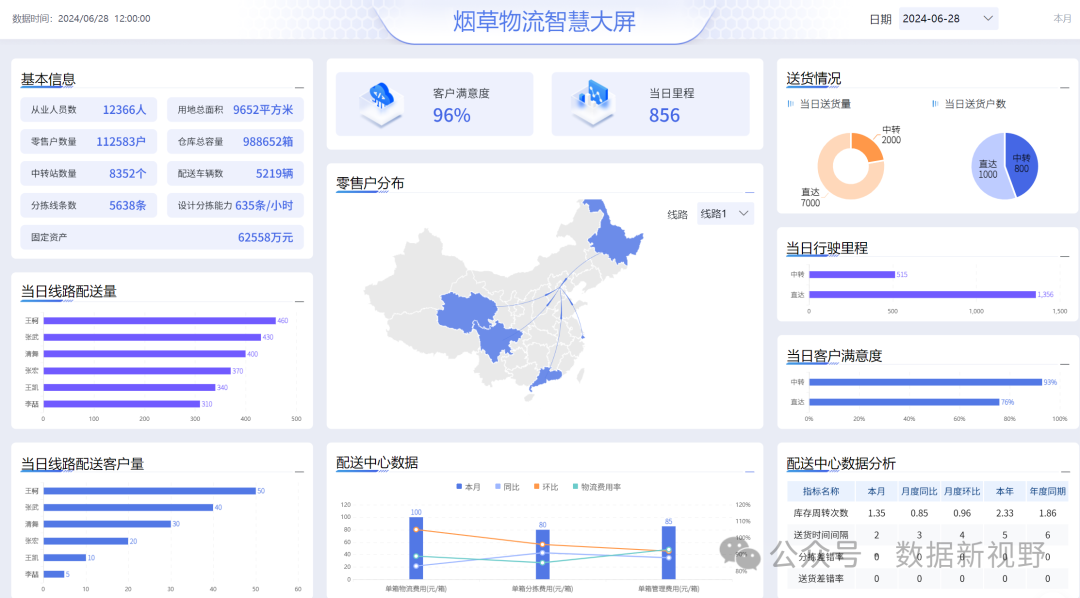Toggle the 同比 legend series
Screen dimensions: 1080x598
click(505, 487)
